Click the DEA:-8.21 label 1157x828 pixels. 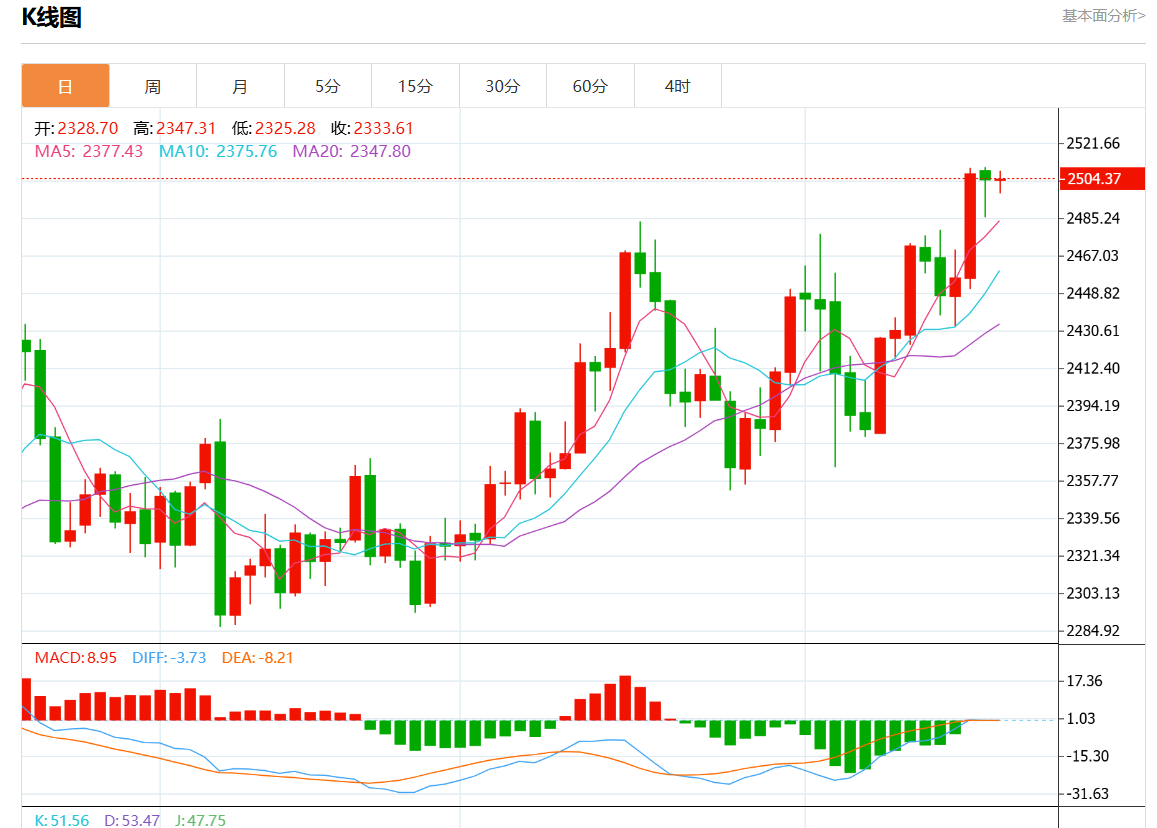pos(258,658)
